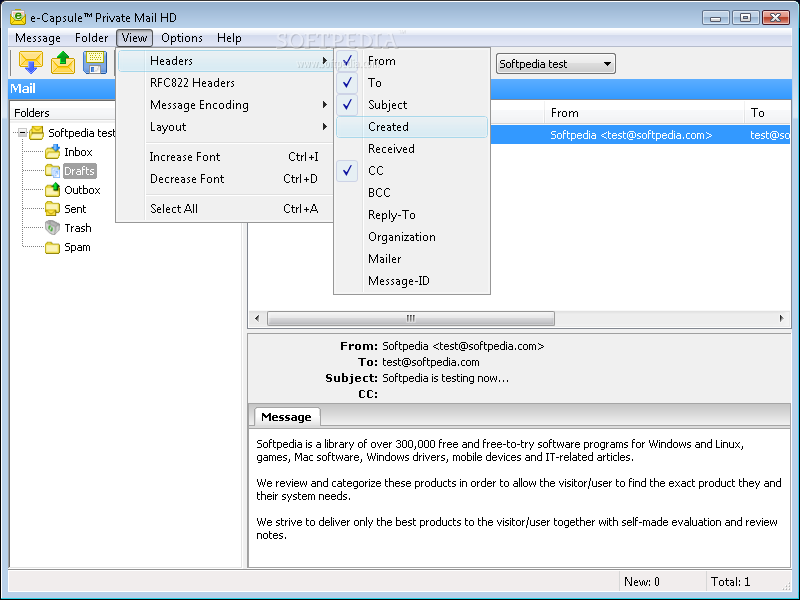The image size is (800, 600).
Task: Choose Decrease Font menu entry
Action: 225,179
